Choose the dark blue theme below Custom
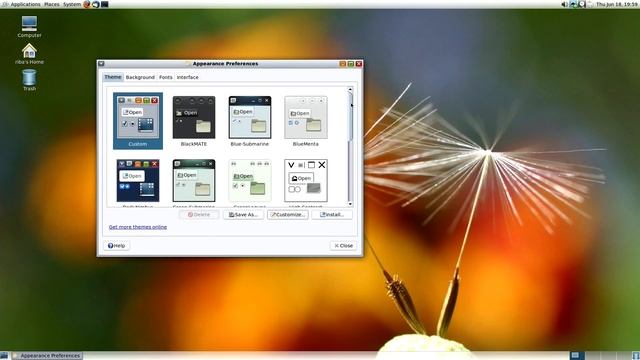The height and width of the screenshot is (360, 640). (x=138, y=181)
